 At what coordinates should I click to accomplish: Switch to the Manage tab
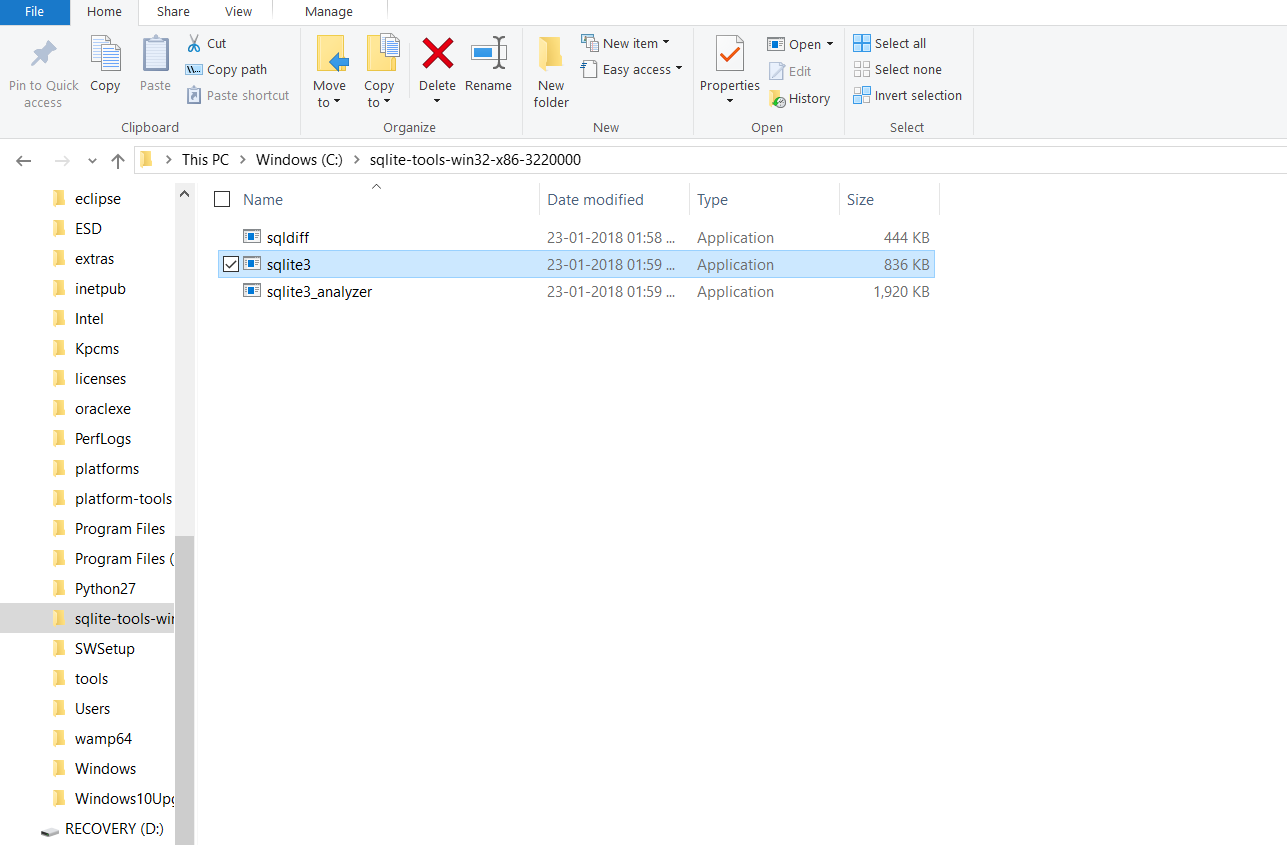(329, 12)
